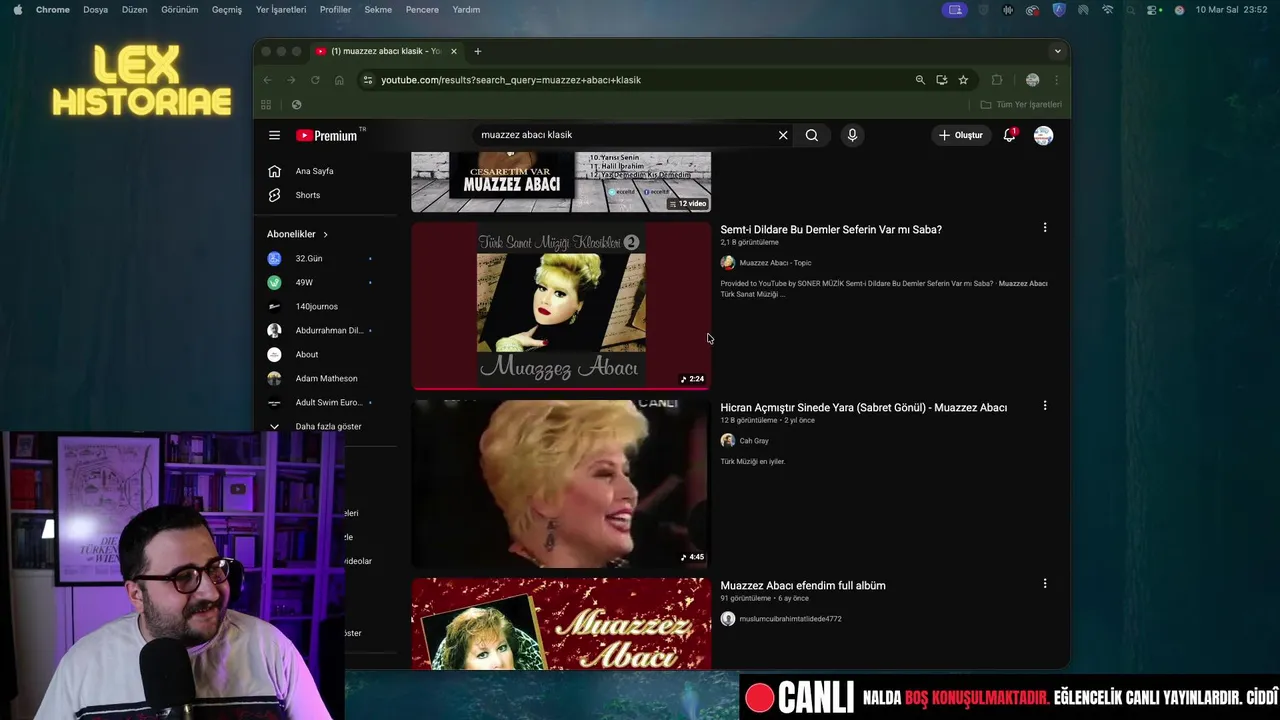Open the Geçmiş menu
The height and width of the screenshot is (720, 1280).
point(227,10)
